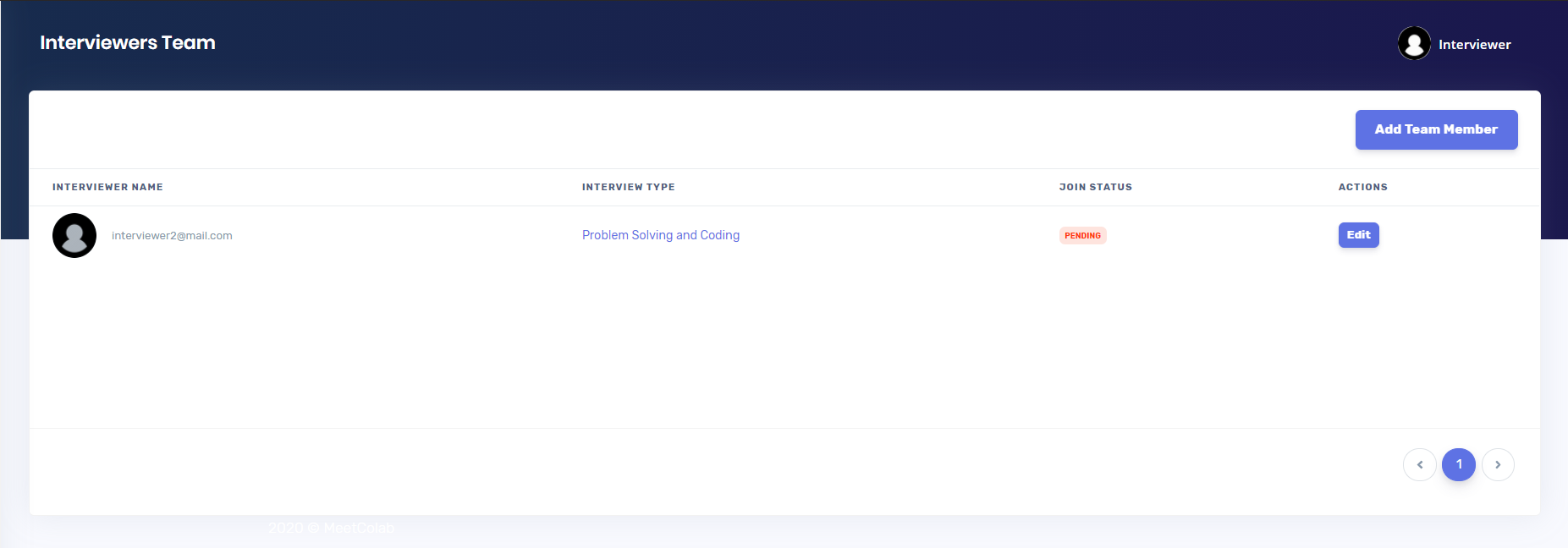Image resolution: width=1568 pixels, height=548 pixels.
Task: Go to the next page arrow
Action: coord(1497,464)
